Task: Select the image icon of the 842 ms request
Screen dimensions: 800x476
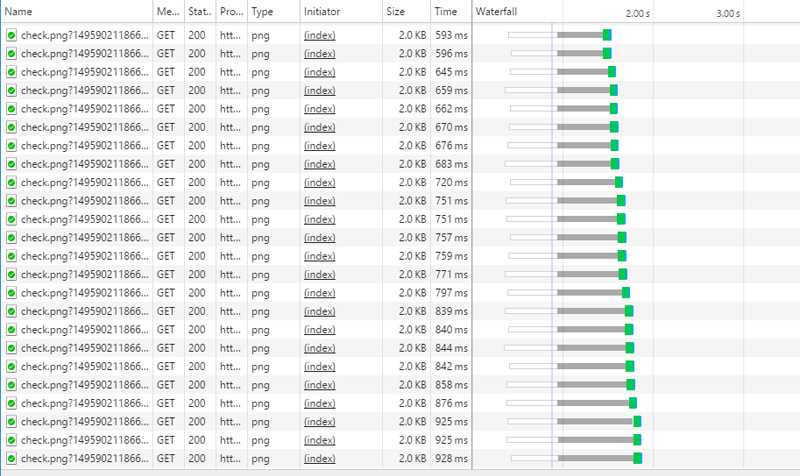Action: pyautogui.click(x=11, y=366)
